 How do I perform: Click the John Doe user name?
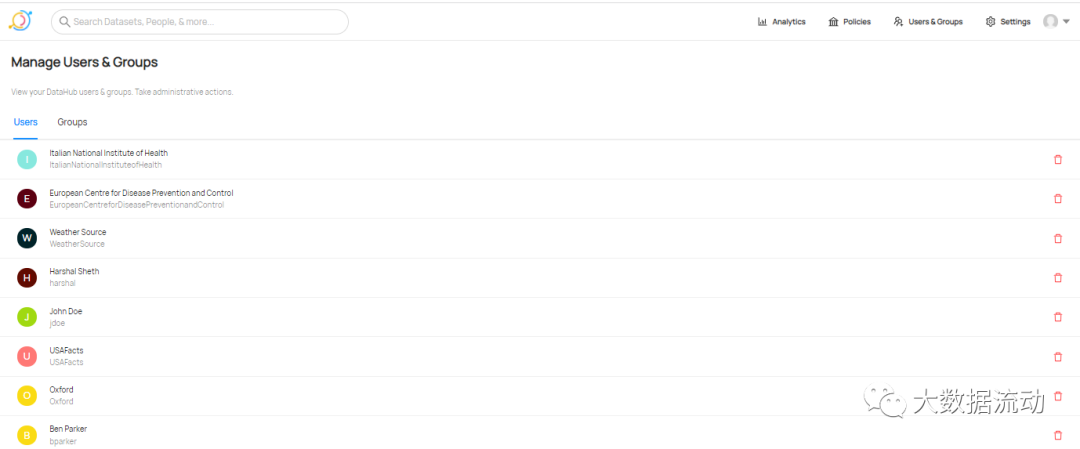pos(65,311)
